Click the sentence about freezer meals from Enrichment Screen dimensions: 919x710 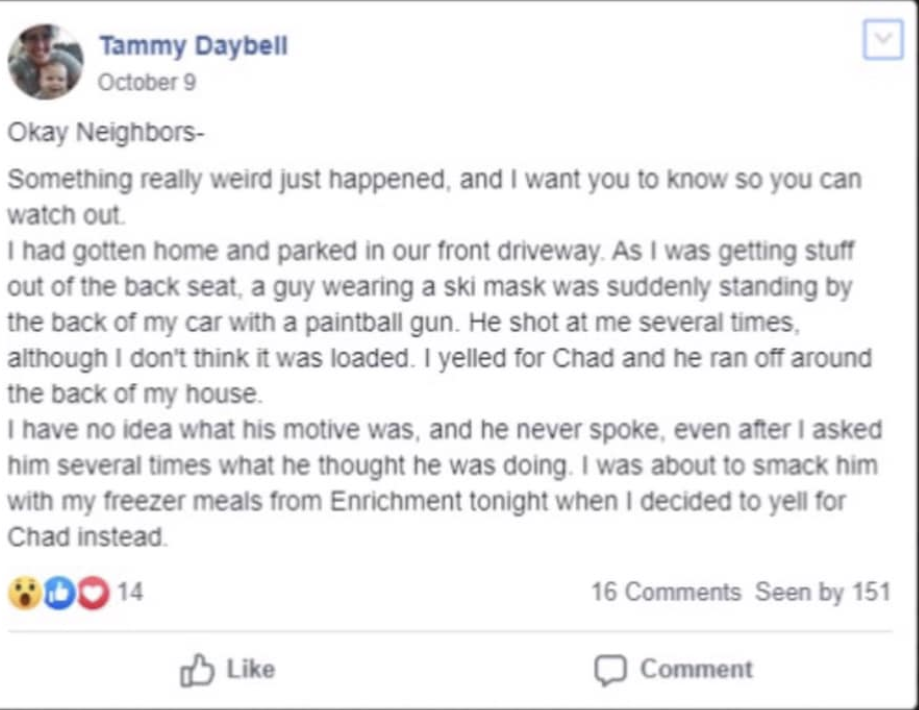pyautogui.click(x=444, y=501)
